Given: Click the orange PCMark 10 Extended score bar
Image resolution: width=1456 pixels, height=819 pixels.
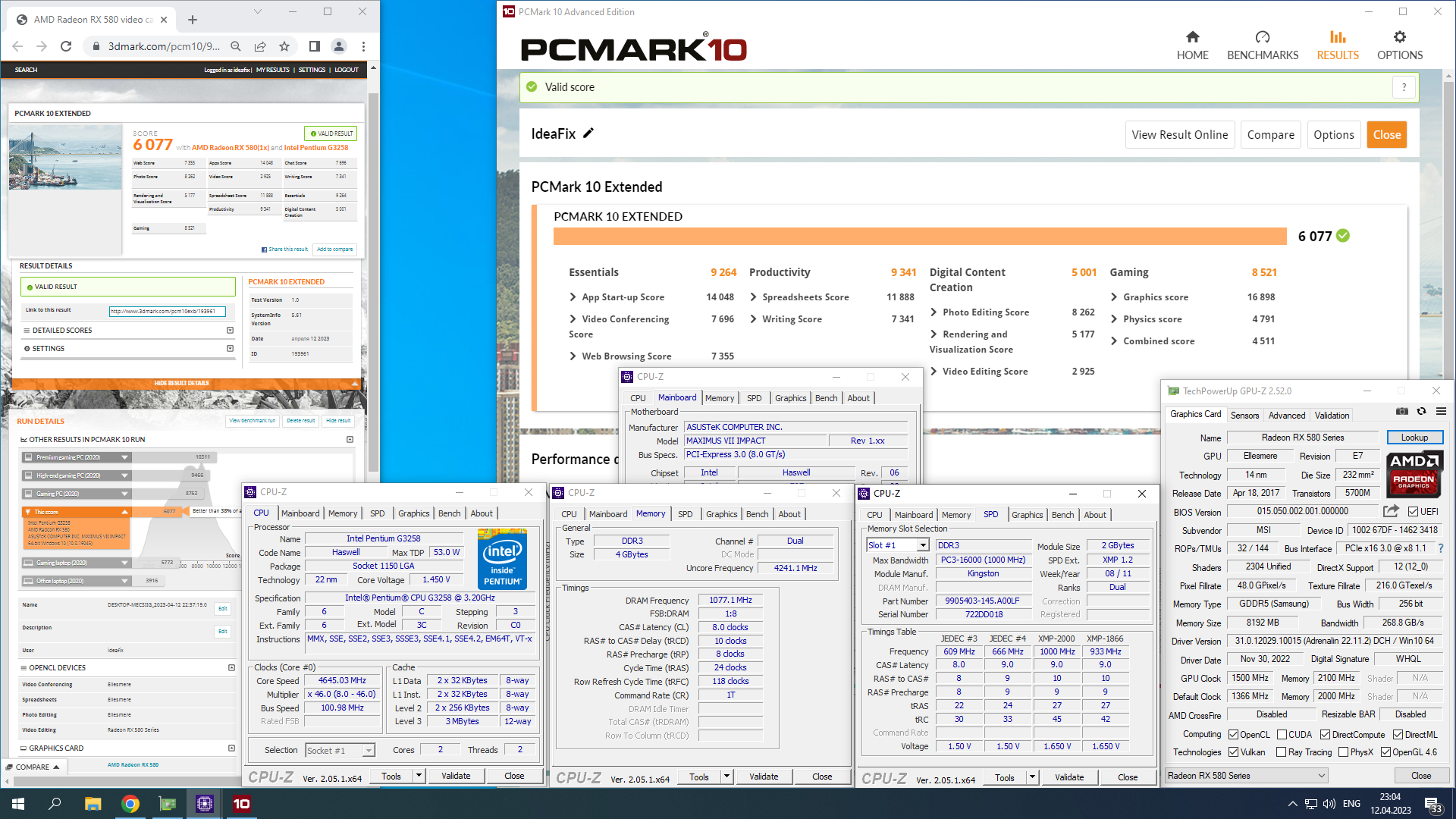Looking at the screenshot, I should [x=920, y=237].
